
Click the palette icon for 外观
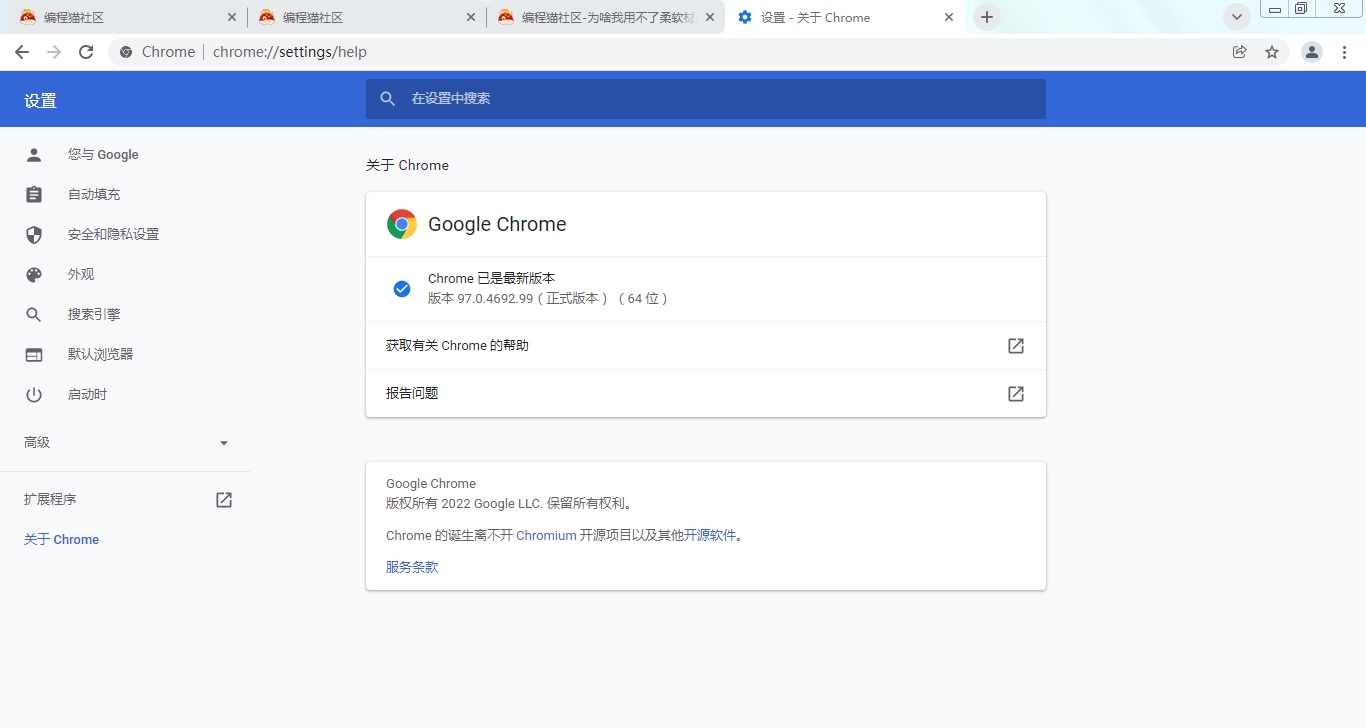point(34,274)
